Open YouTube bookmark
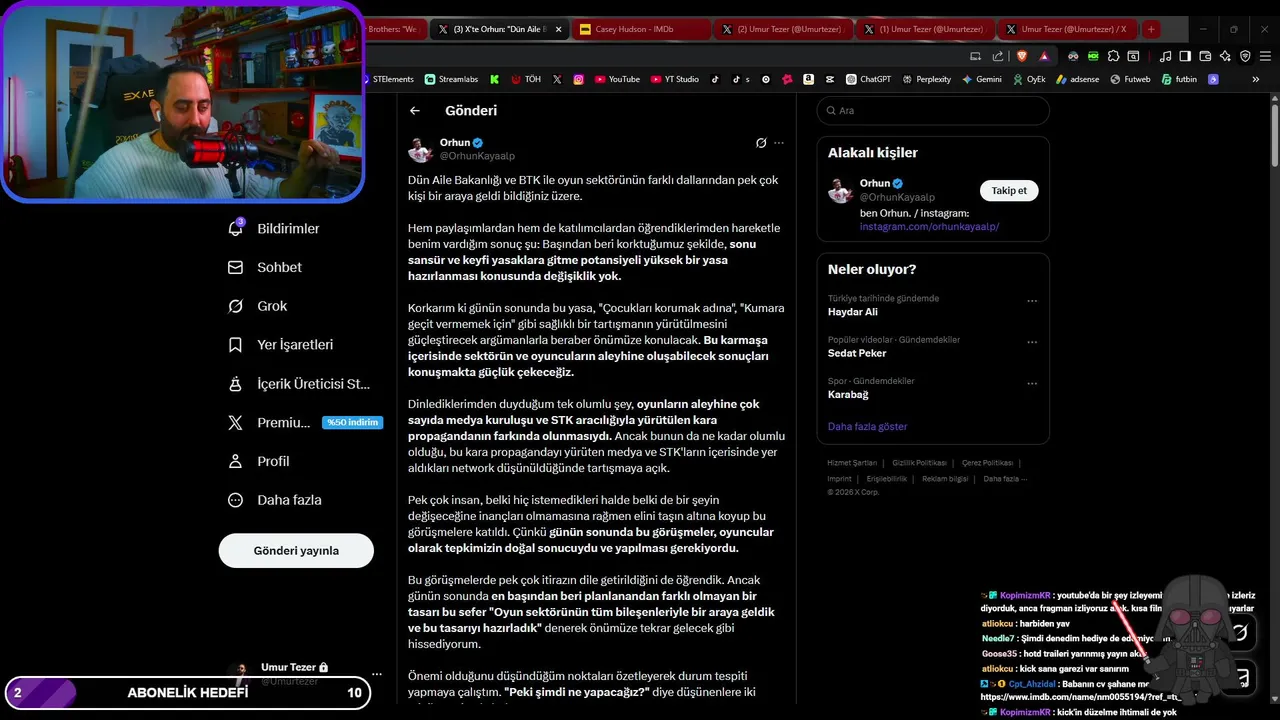Screen dimensions: 1280x720 point(617,79)
